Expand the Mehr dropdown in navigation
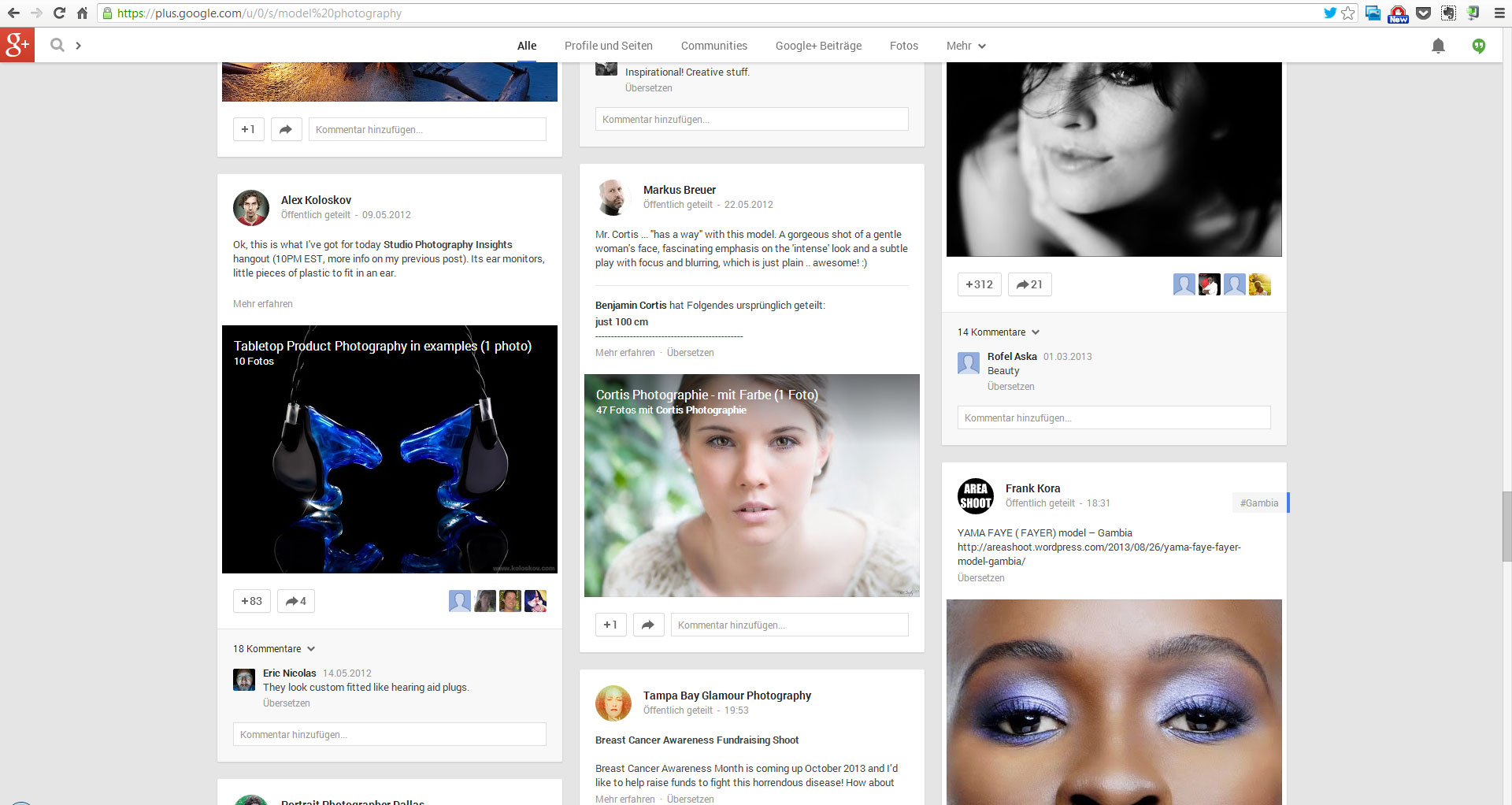 tap(965, 46)
